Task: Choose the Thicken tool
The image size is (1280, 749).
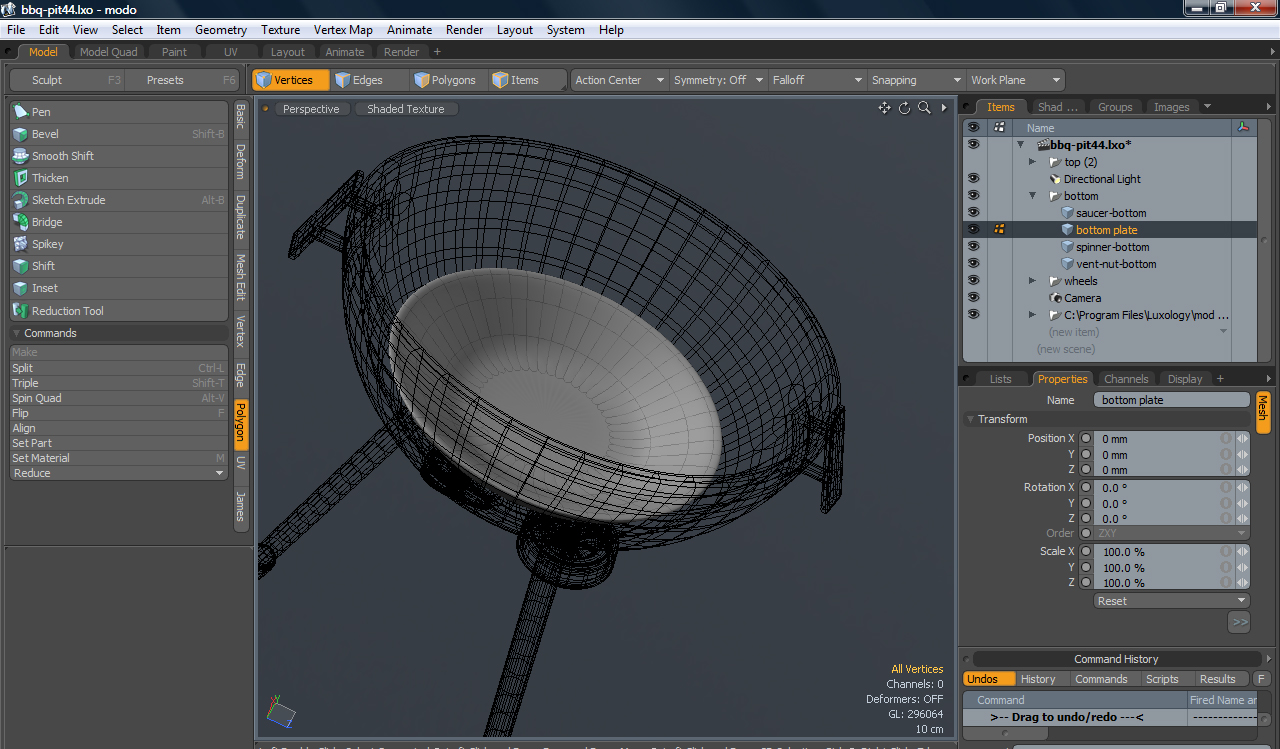Action: [x=119, y=178]
